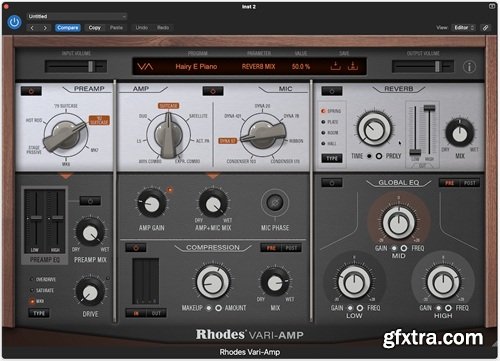Click the Amp model selector knob
This screenshot has height=361, width=500.
coord(168,134)
